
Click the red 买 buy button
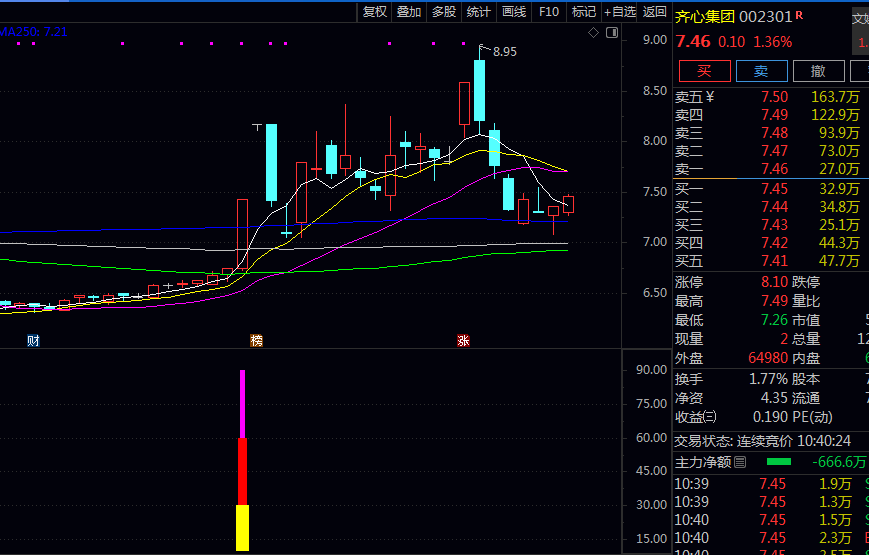[x=704, y=71]
